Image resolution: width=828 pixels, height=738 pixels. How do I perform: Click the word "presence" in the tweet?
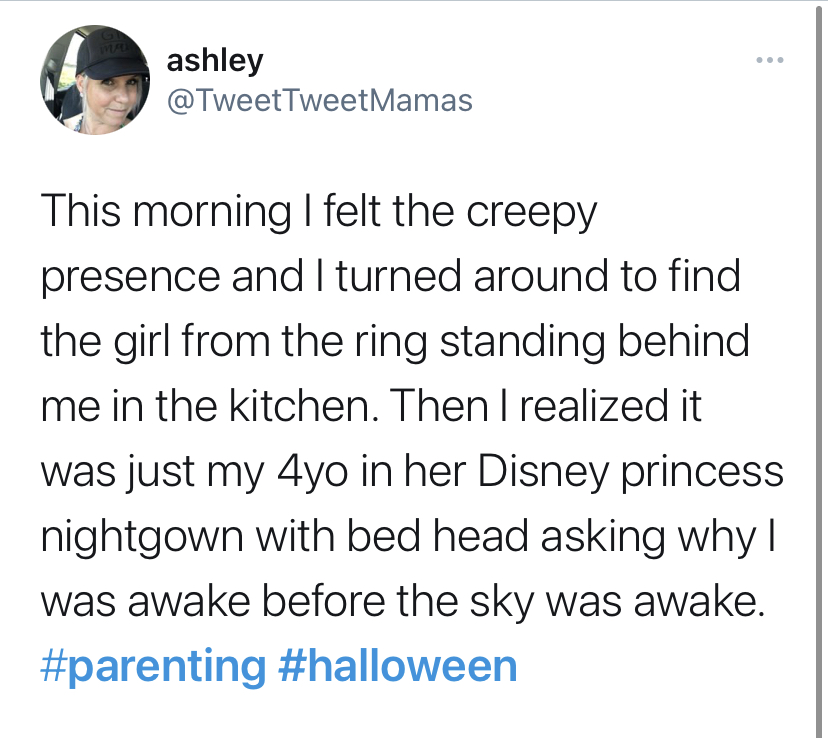[x=129, y=277]
